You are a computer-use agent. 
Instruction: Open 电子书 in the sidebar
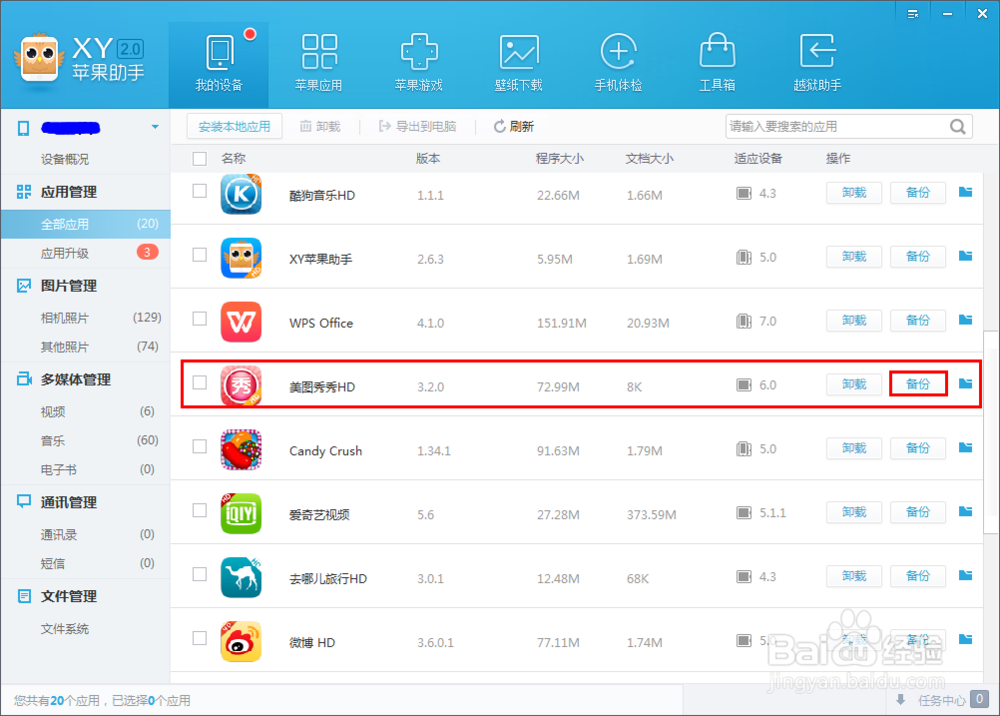85,470
